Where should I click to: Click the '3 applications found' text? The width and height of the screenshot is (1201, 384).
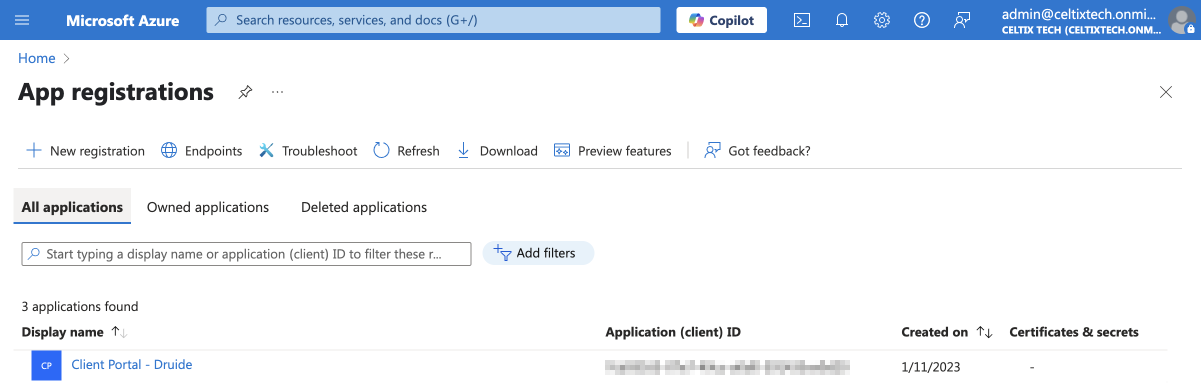pos(80,307)
